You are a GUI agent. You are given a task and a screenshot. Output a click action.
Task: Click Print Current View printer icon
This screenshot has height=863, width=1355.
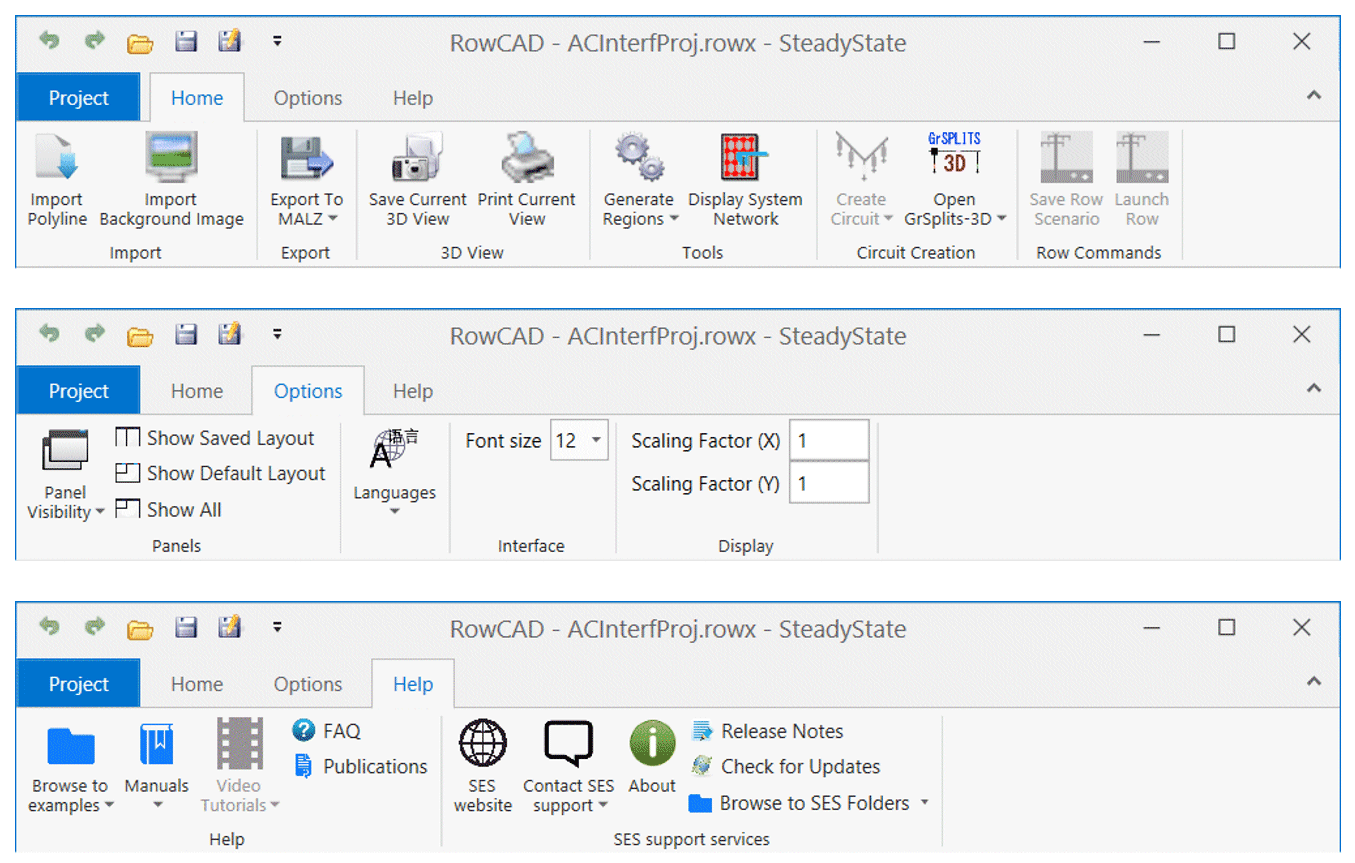coord(526,159)
